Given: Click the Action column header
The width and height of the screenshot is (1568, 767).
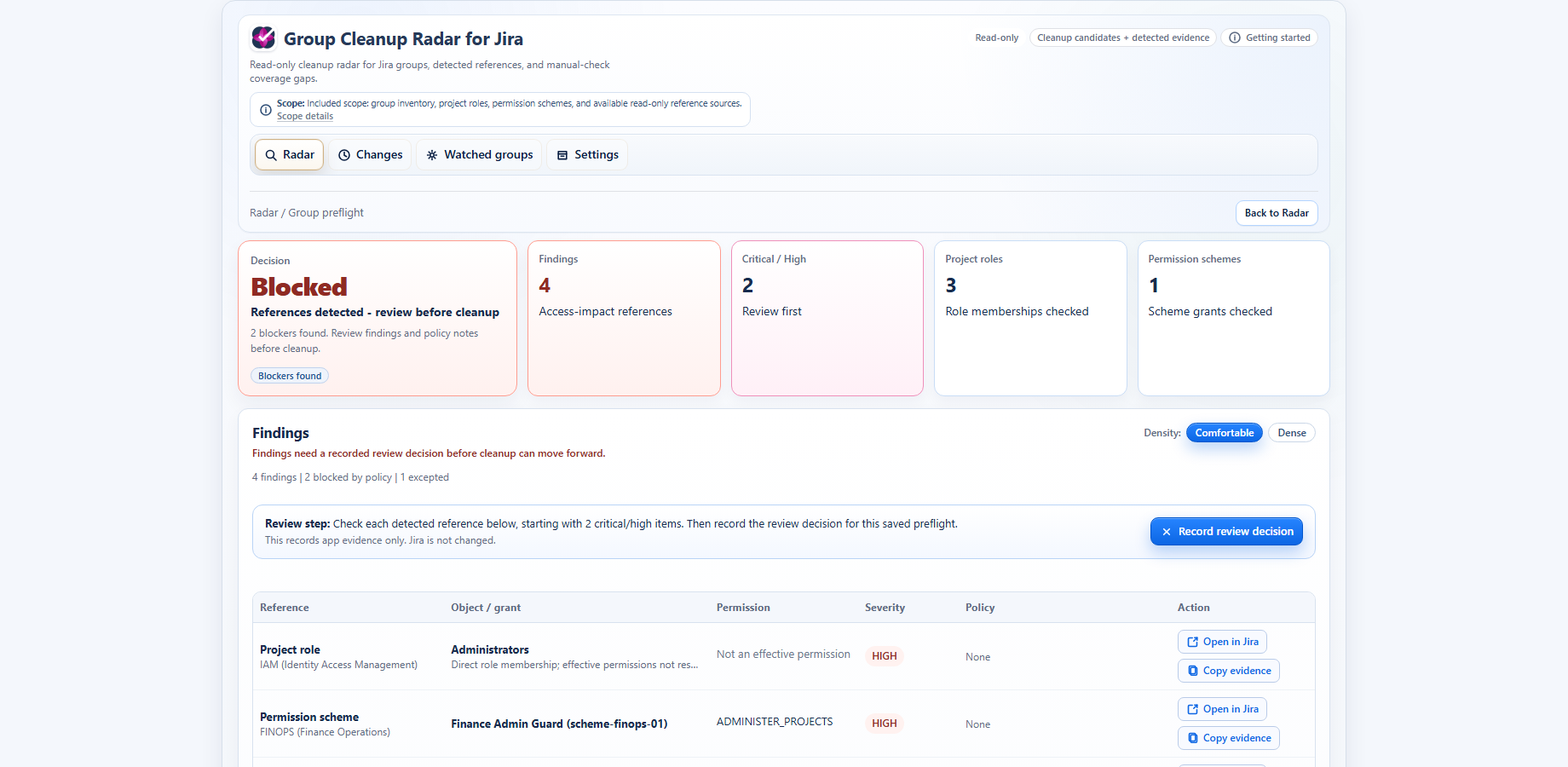Looking at the screenshot, I should [x=1194, y=608].
